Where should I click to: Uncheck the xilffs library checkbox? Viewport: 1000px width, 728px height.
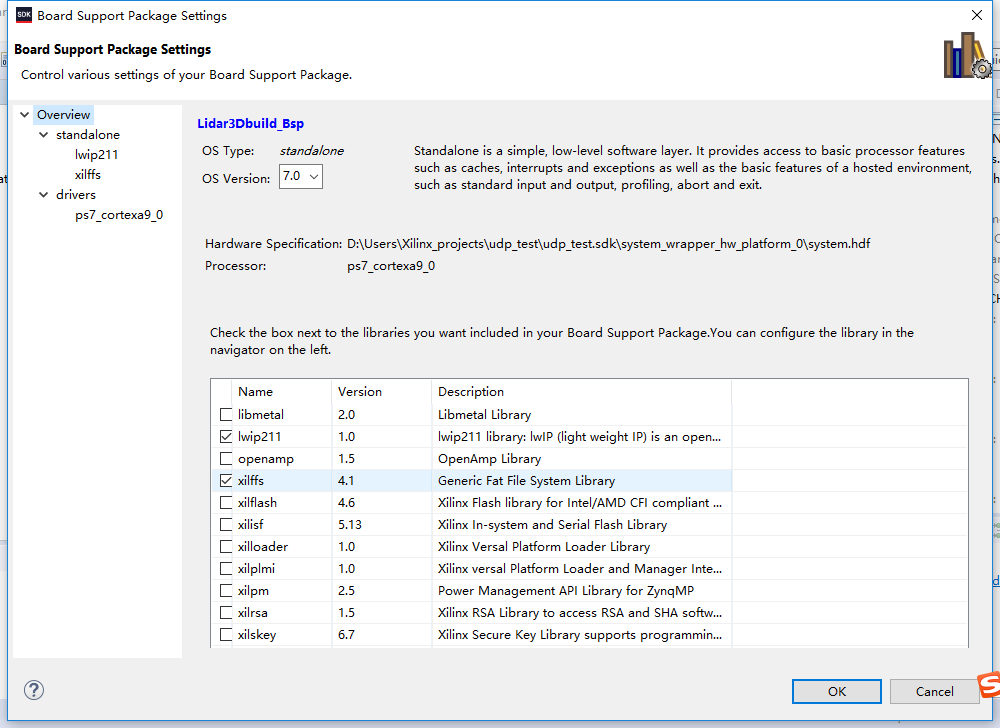(x=226, y=481)
